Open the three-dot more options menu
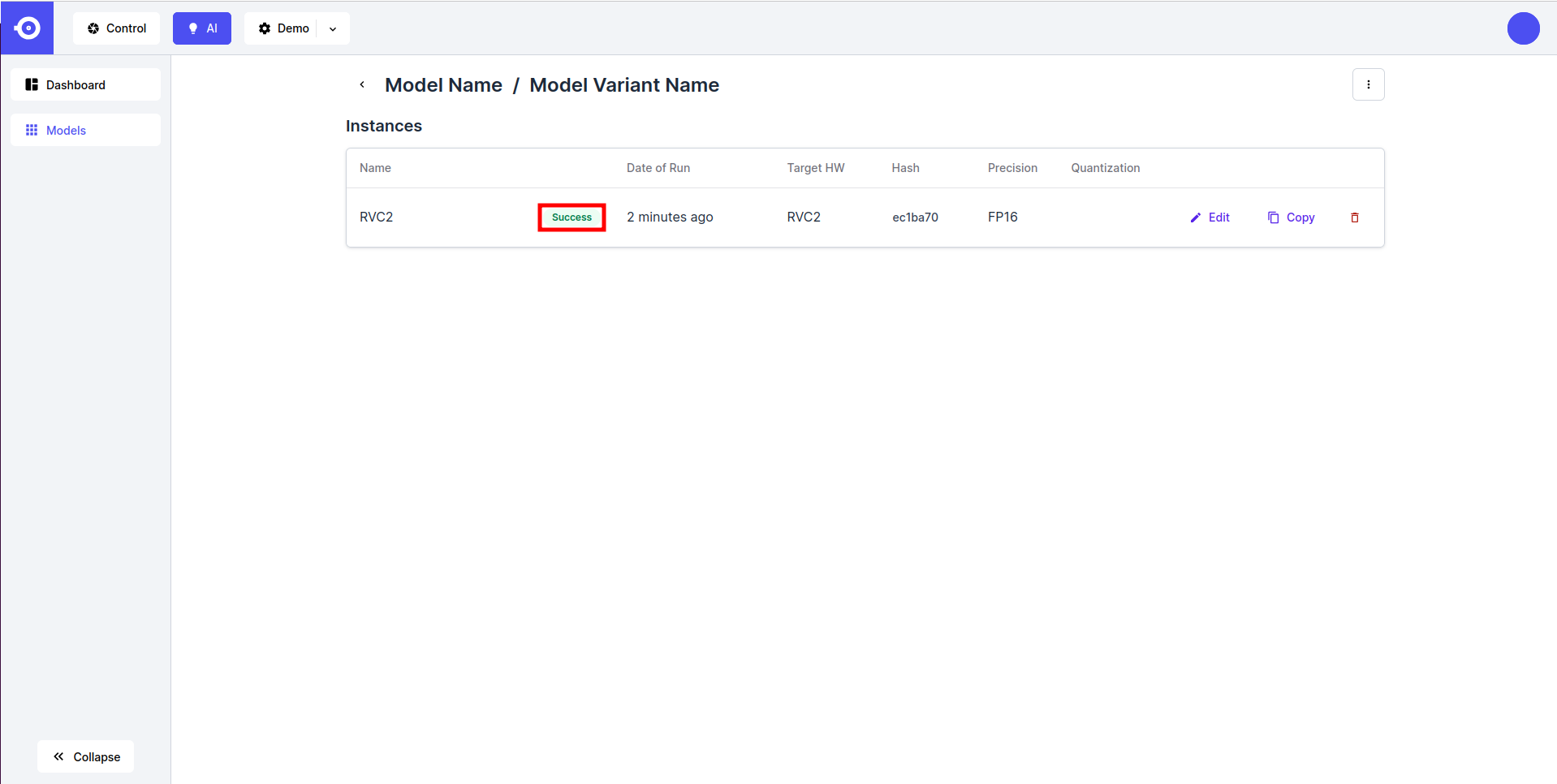 [x=1368, y=84]
